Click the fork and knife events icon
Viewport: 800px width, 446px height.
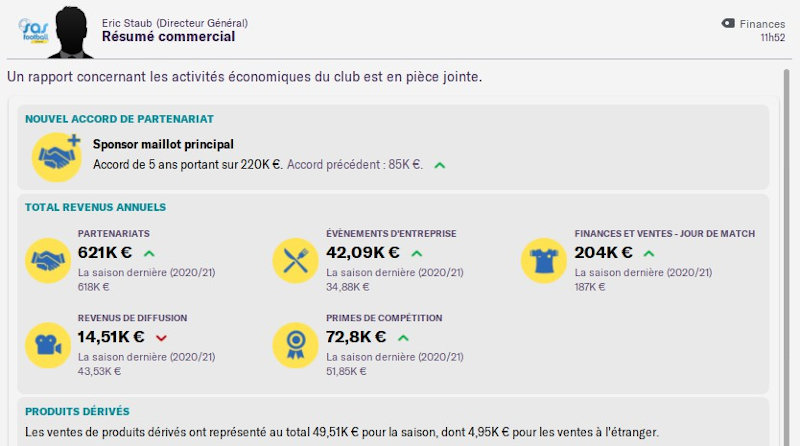(296, 261)
